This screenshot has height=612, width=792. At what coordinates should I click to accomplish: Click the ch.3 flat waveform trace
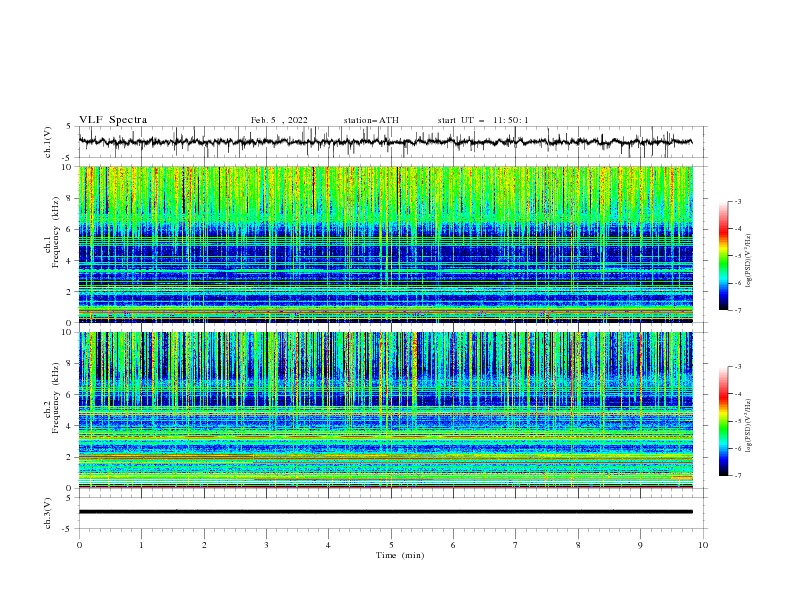point(385,512)
